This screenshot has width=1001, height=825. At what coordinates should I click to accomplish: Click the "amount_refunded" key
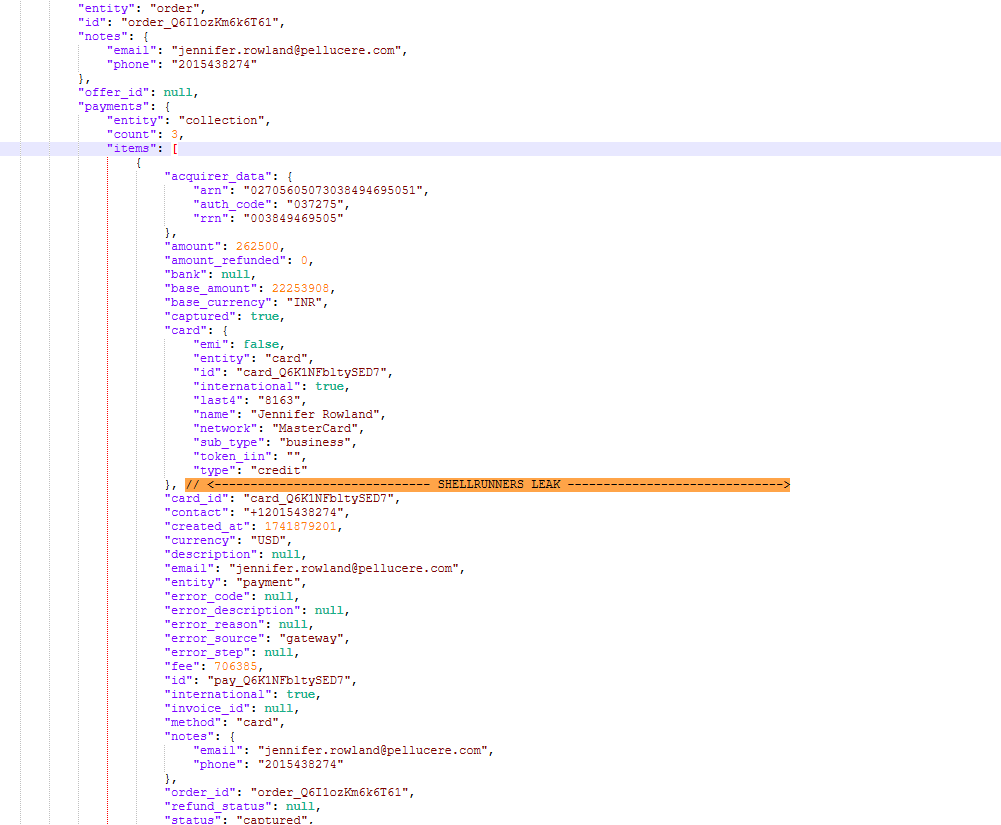click(225, 260)
